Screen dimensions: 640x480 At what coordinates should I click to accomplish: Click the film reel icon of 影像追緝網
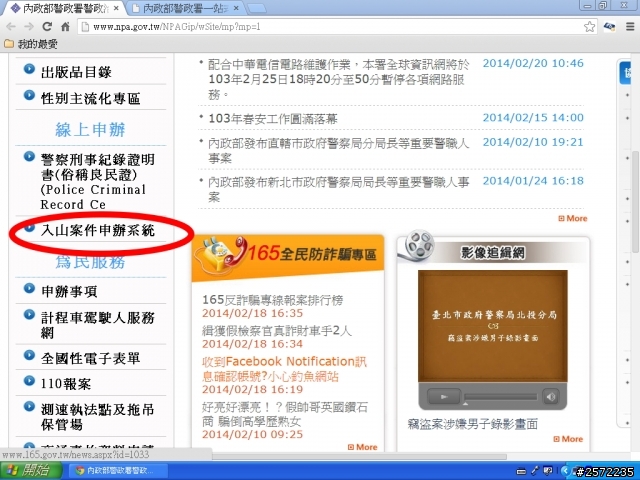(418, 246)
